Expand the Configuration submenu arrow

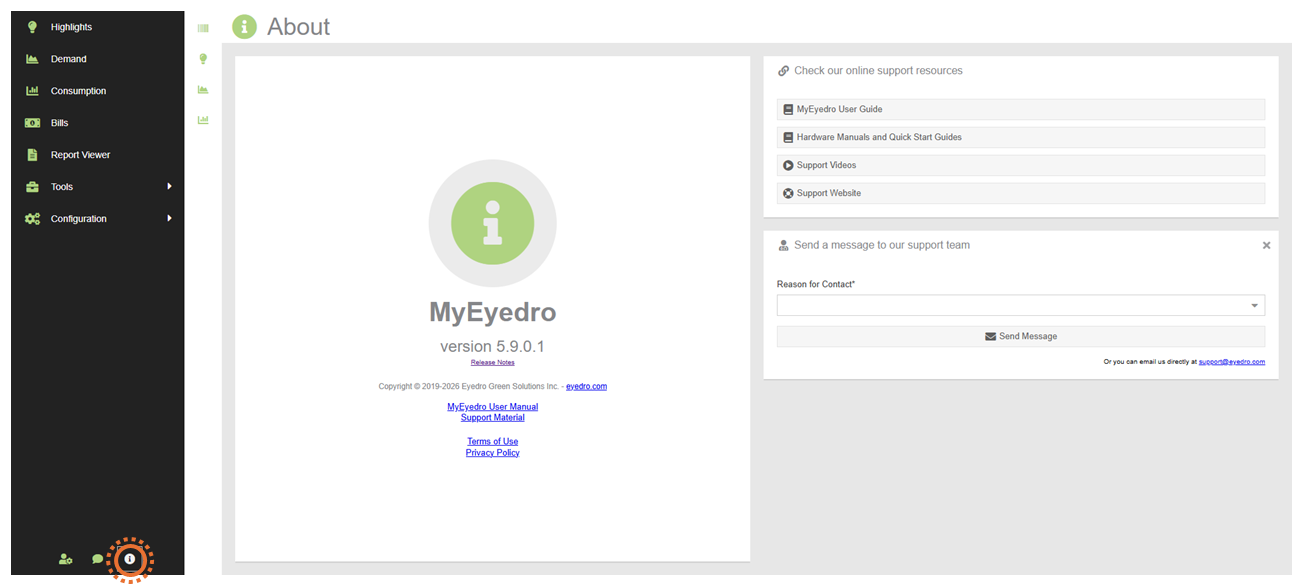click(169, 218)
